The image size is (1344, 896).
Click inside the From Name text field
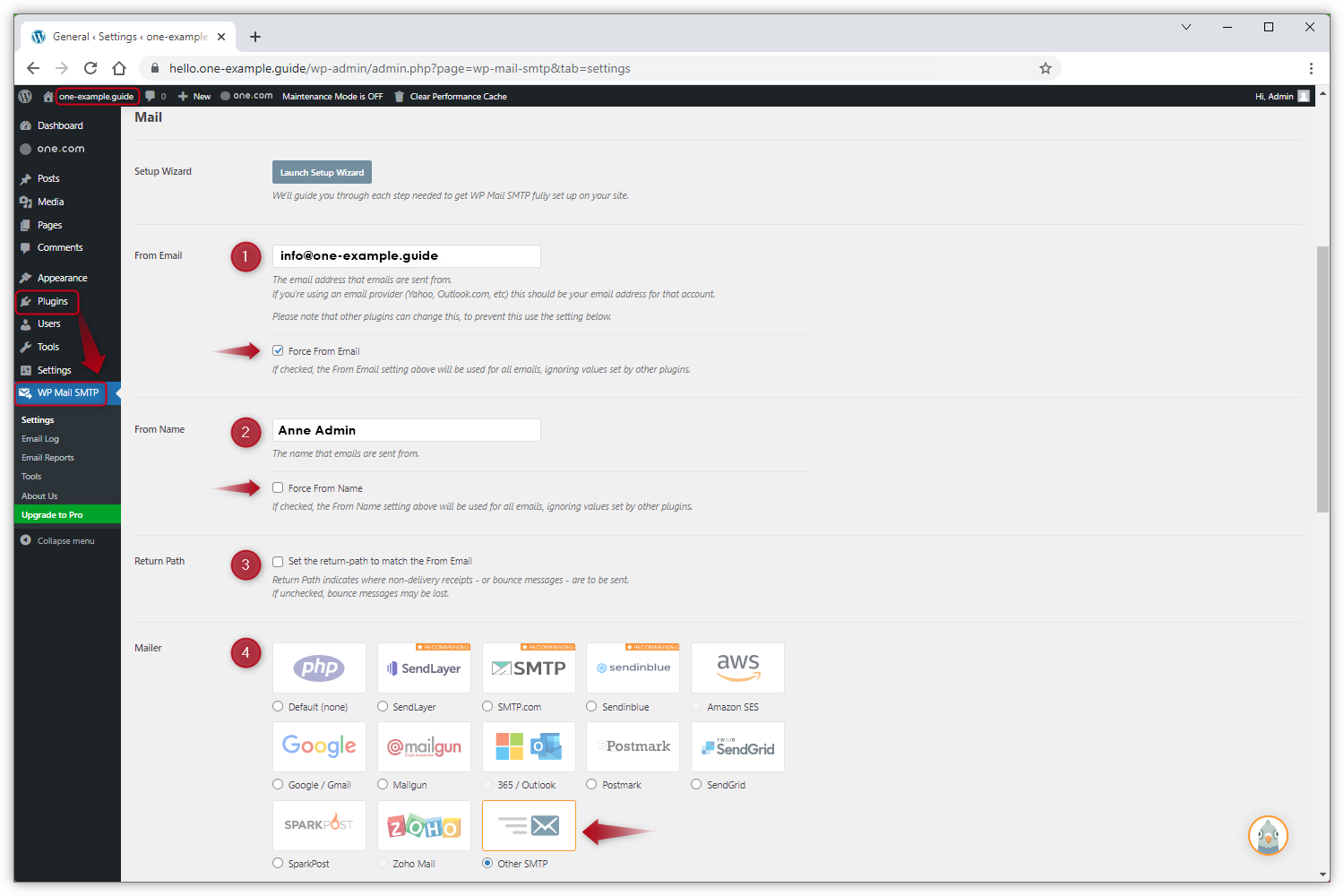[406, 430]
